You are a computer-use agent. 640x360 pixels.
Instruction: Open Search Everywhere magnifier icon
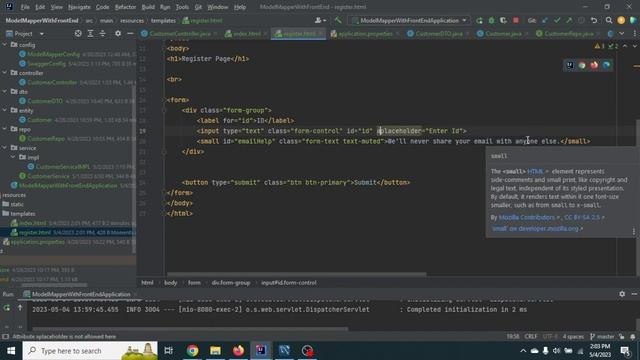(x=609, y=20)
